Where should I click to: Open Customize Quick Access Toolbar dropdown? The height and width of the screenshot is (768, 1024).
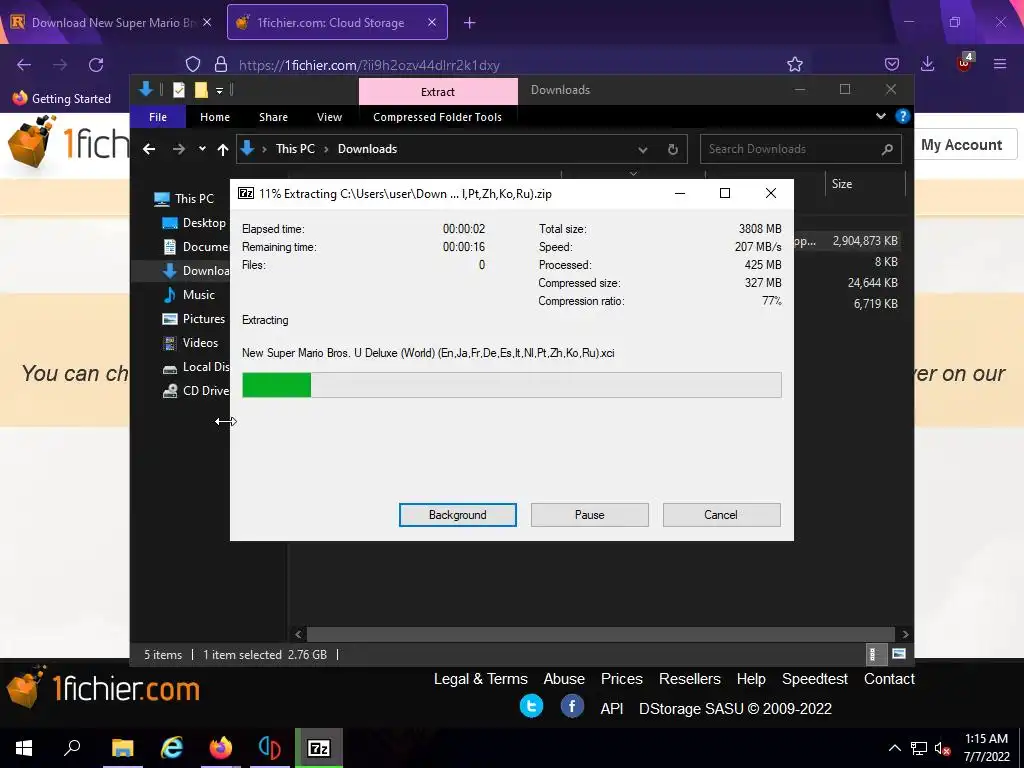pyautogui.click(x=219, y=91)
